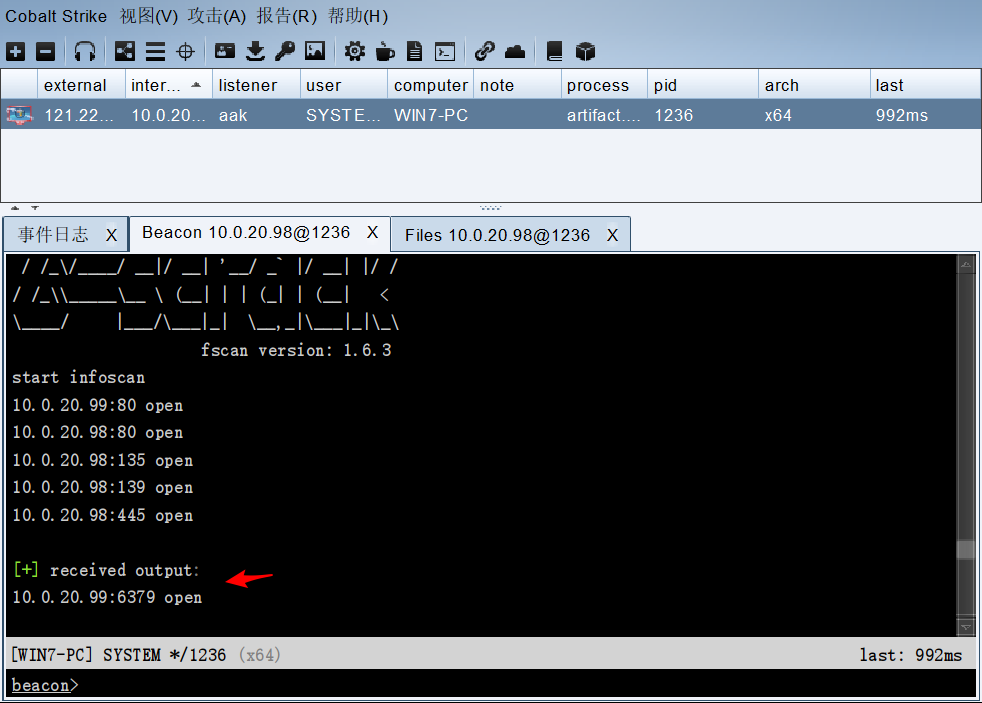Viewport: 982px width, 703px height.
Task: Switch to target table crosshair icon
Action: [x=185, y=51]
